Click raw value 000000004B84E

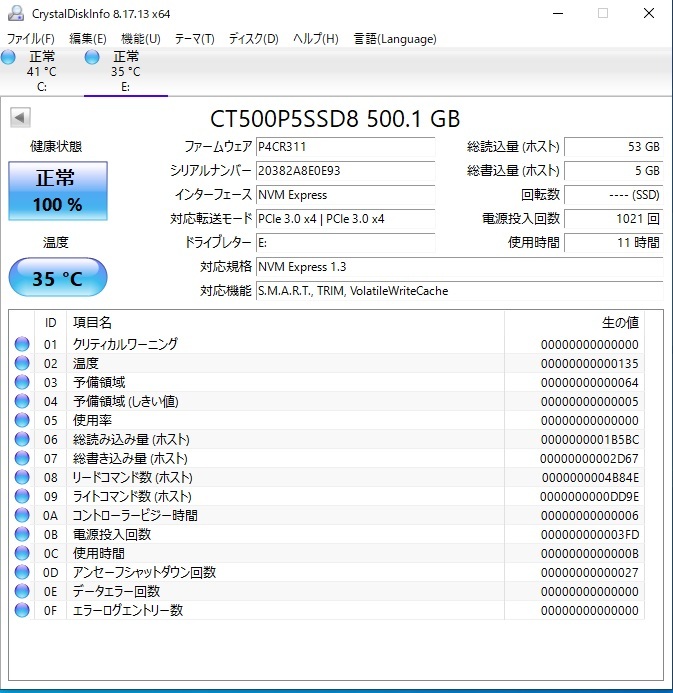[590, 477]
